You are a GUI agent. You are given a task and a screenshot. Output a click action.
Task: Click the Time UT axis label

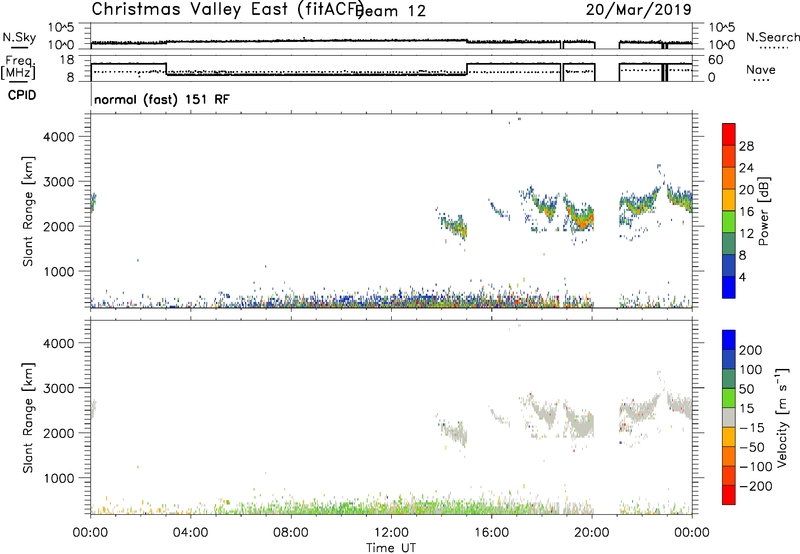coord(391,548)
